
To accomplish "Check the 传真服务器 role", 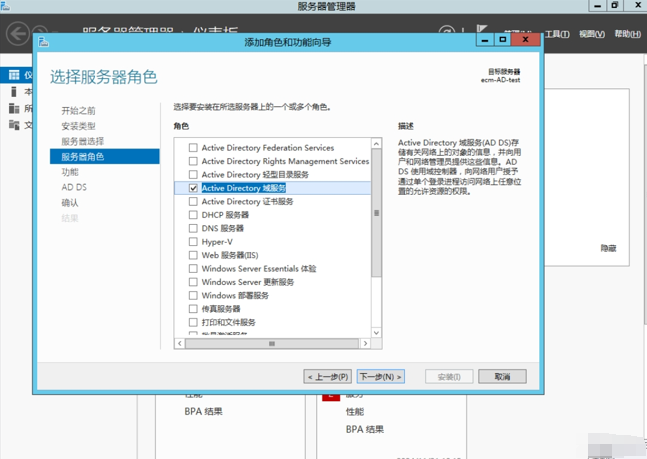I will pyautogui.click(x=193, y=309).
